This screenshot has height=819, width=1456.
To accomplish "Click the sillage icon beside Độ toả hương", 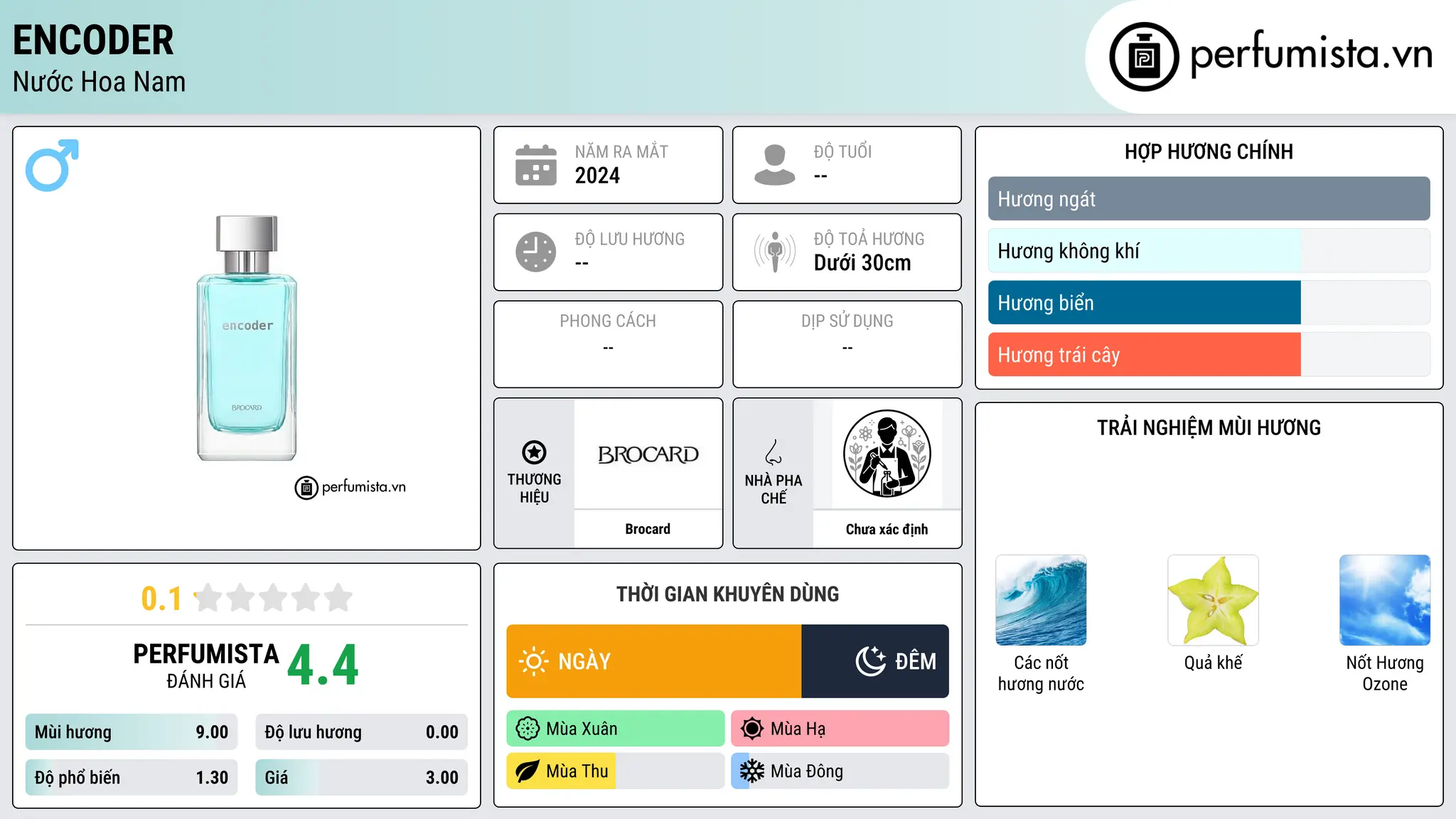I will [775, 252].
